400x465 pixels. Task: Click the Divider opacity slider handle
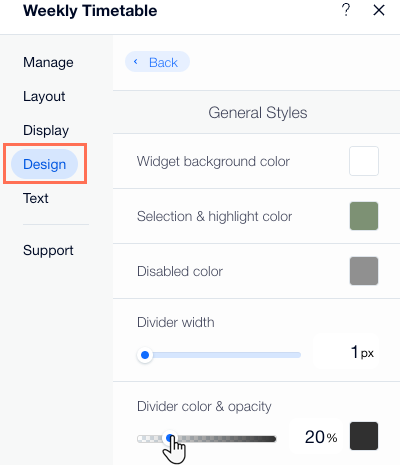[170, 438]
